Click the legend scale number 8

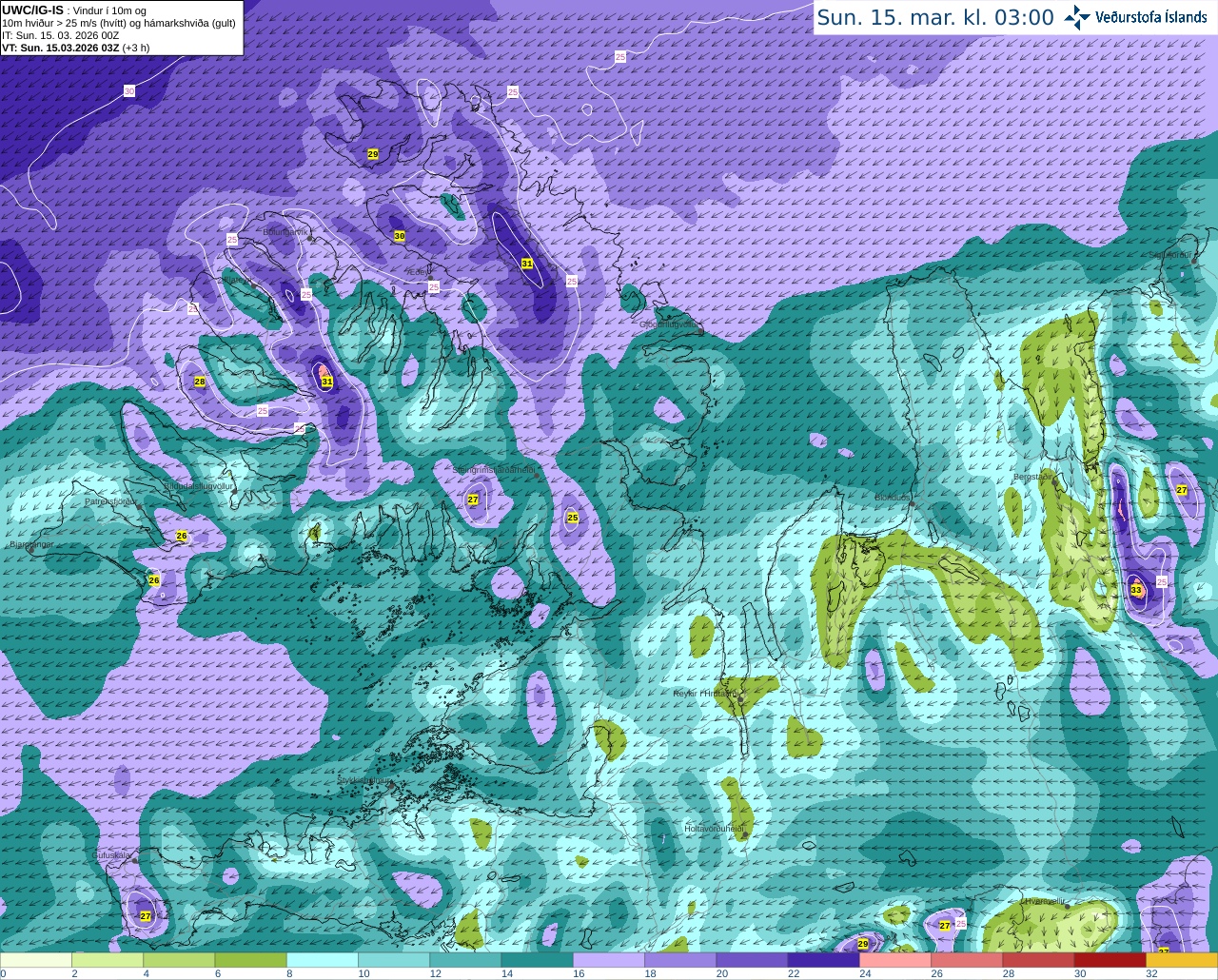[x=289, y=973]
